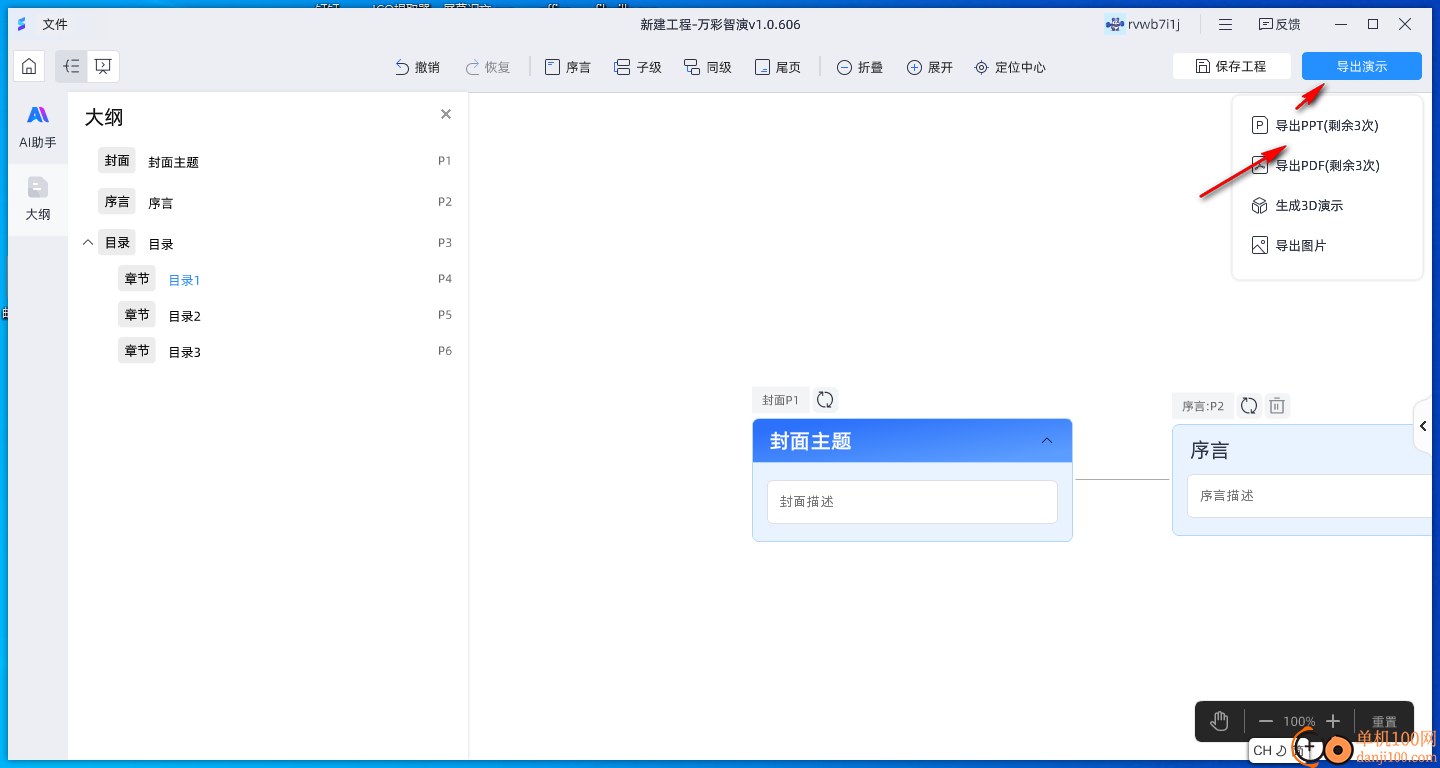Viewport: 1440px width, 768px height.
Task: Save the project with 保存工程
Action: (1231, 66)
